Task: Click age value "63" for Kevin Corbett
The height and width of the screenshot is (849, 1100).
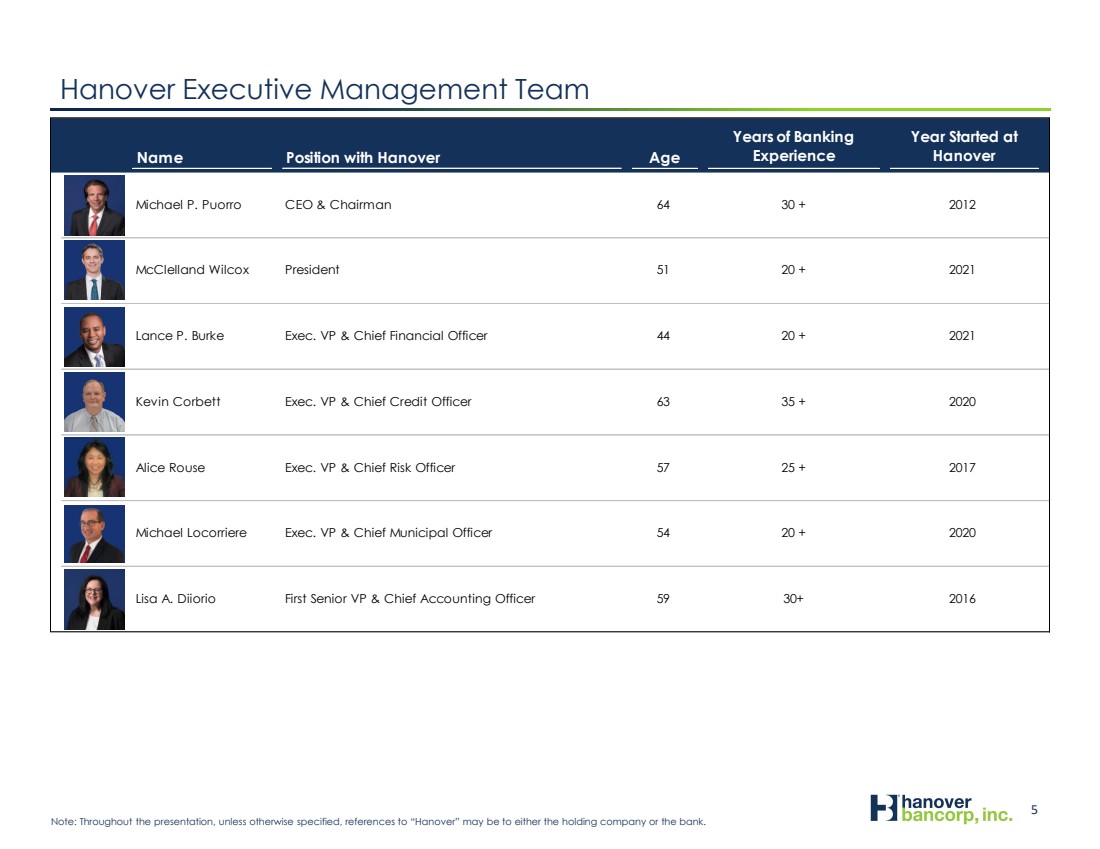Action: pyautogui.click(x=663, y=402)
